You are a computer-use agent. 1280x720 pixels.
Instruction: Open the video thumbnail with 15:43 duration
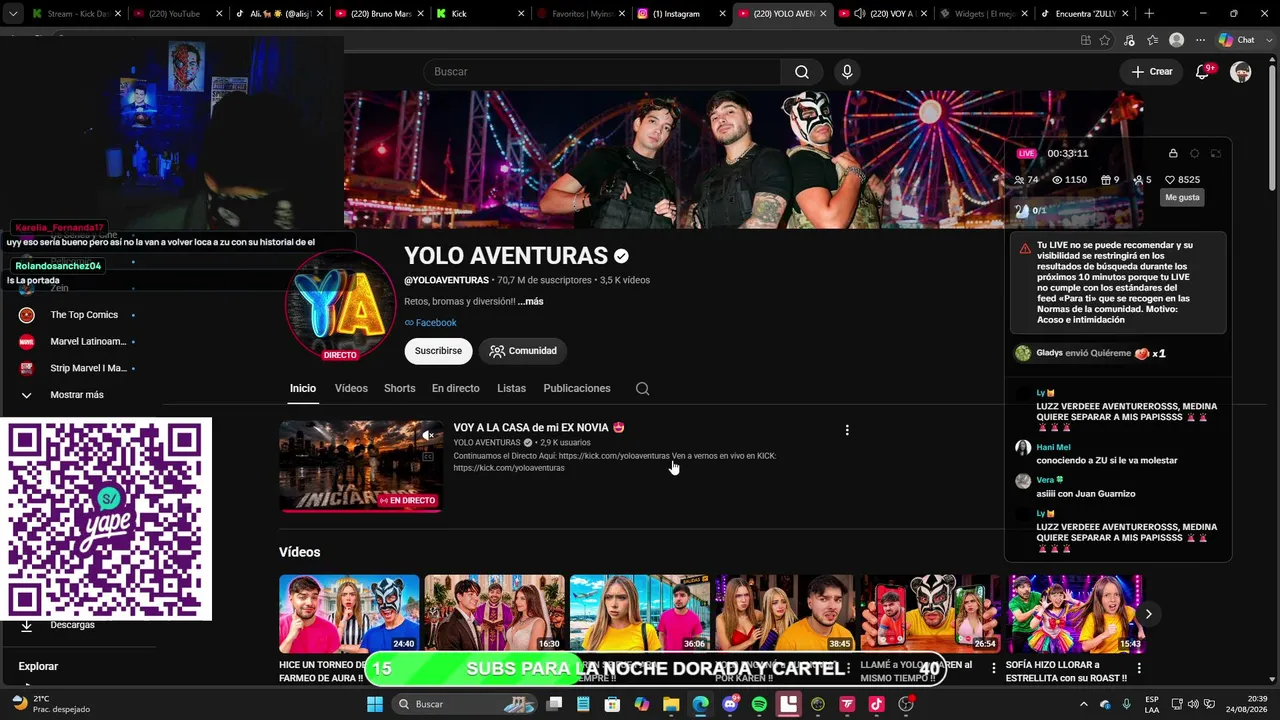(x=1076, y=613)
